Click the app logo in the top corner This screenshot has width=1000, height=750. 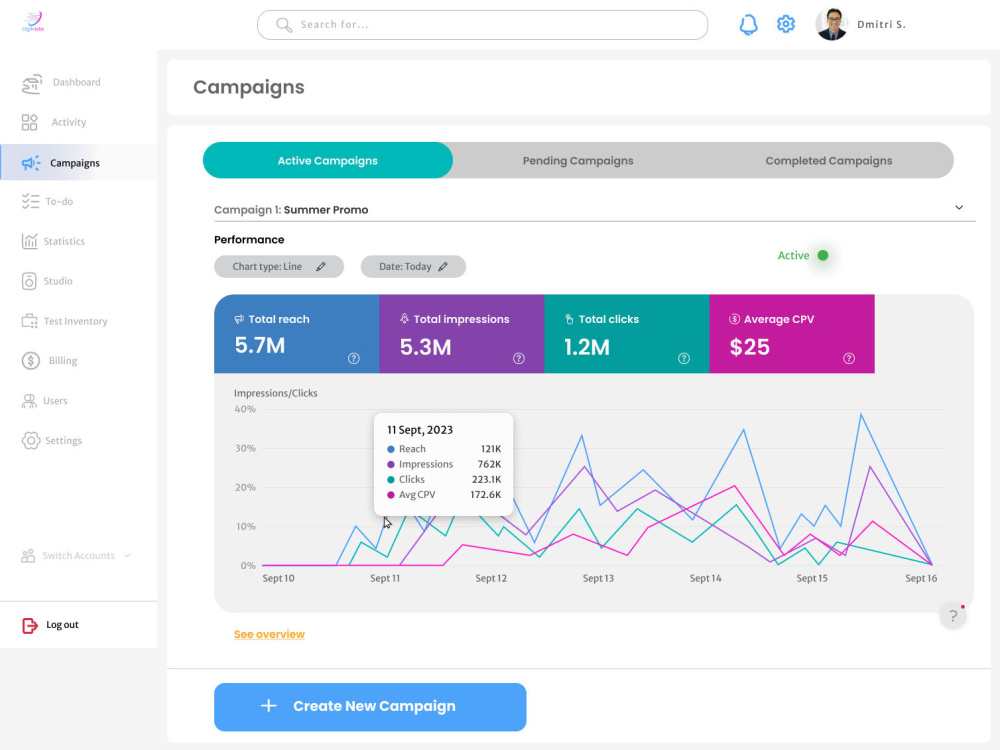tap(33, 21)
